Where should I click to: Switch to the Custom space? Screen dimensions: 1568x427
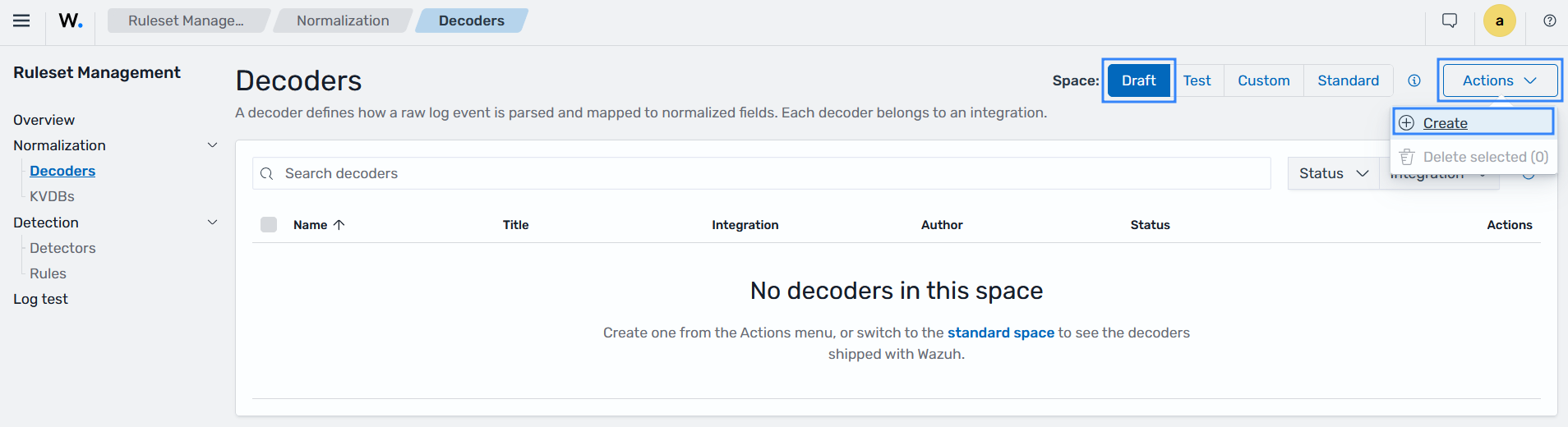coord(1264,80)
